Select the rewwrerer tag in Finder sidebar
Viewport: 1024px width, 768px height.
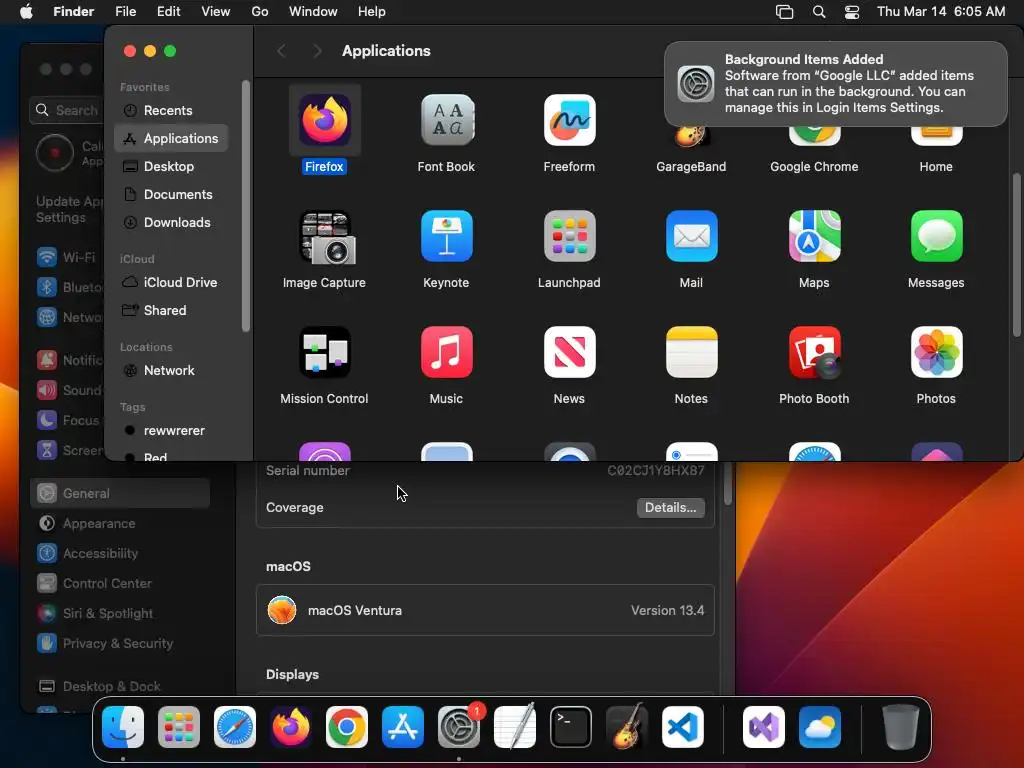click(x=171, y=431)
